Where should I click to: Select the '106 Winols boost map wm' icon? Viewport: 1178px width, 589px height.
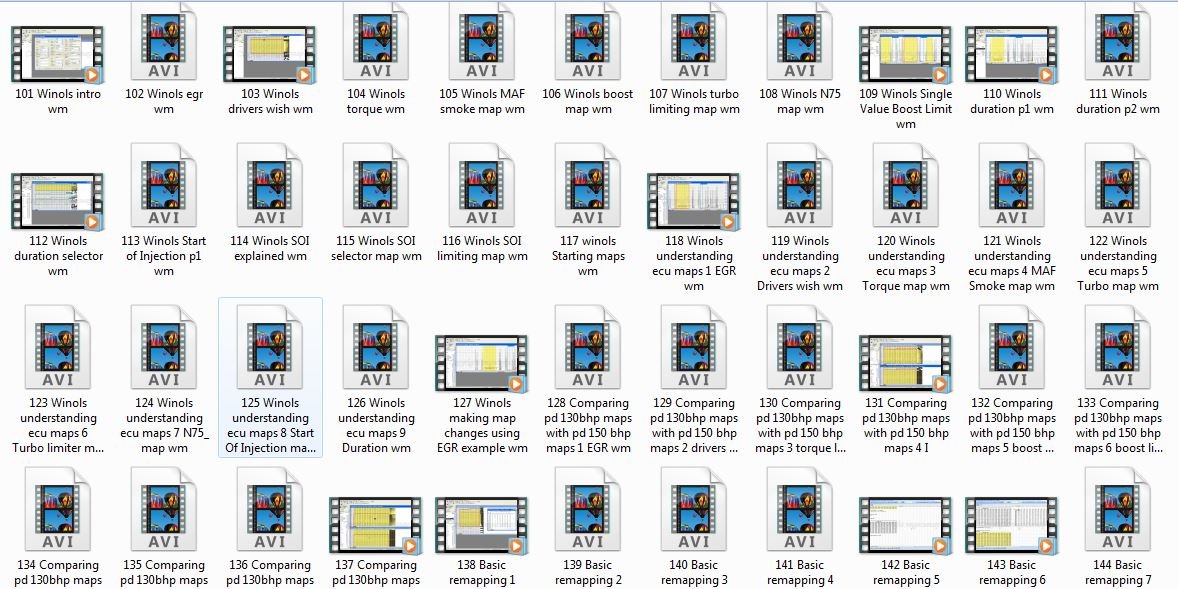pyautogui.click(x=587, y=41)
